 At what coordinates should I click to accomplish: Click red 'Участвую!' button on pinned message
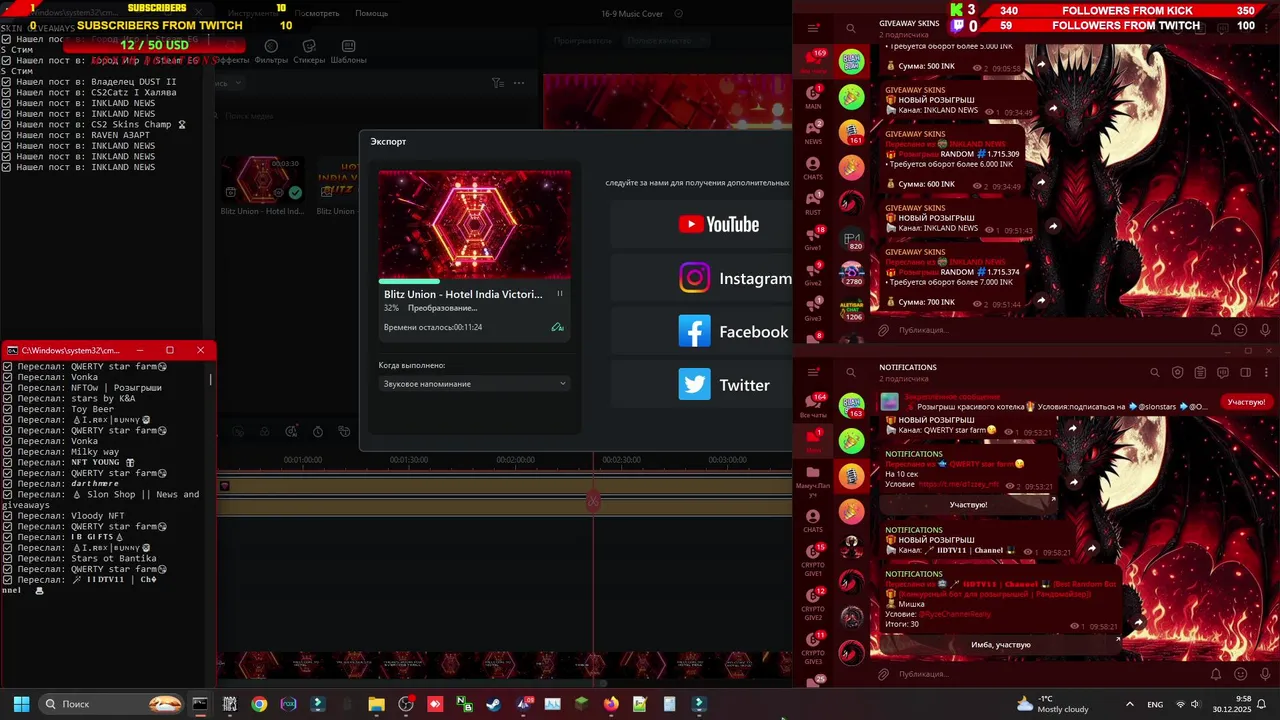pyautogui.click(x=1245, y=402)
